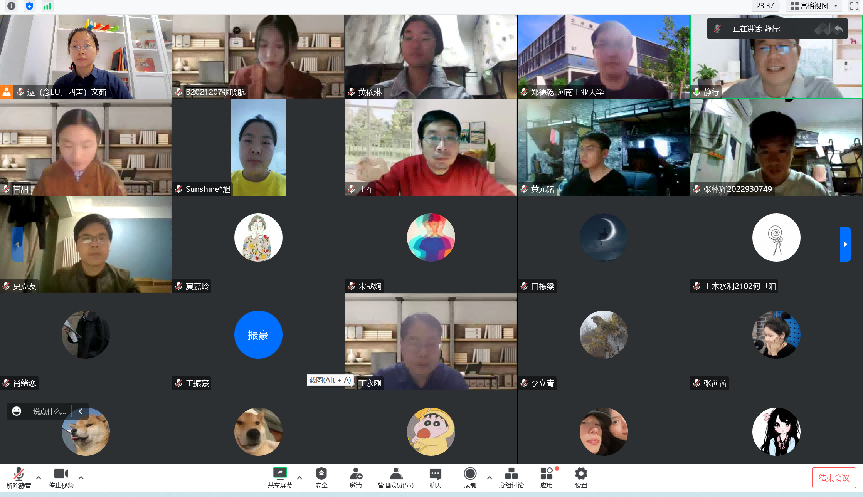Start screen sharing with green share icon
The image size is (863, 497).
point(280,473)
